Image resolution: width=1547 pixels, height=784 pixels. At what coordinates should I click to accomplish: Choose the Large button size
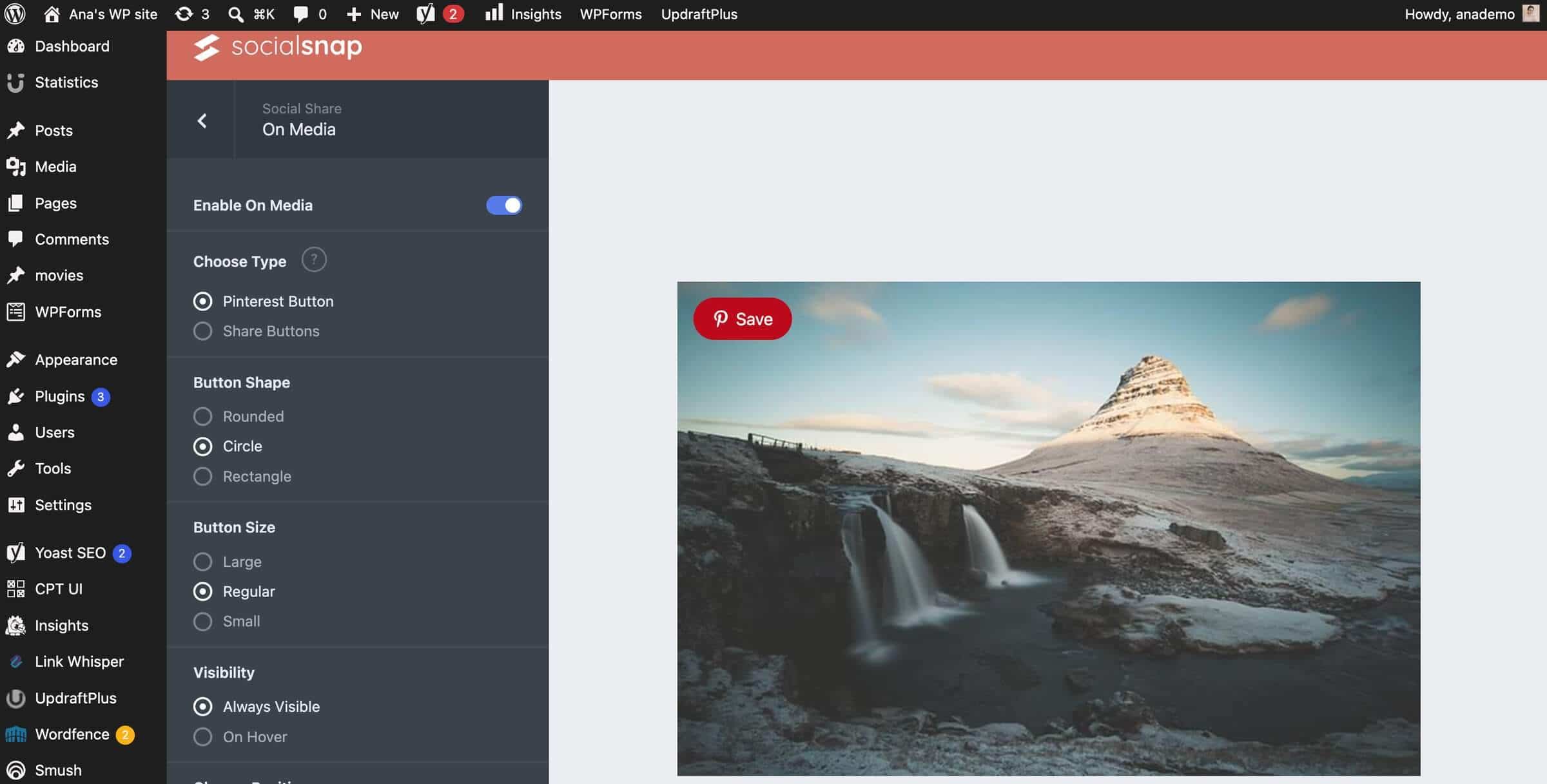click(x=228, y=562)
